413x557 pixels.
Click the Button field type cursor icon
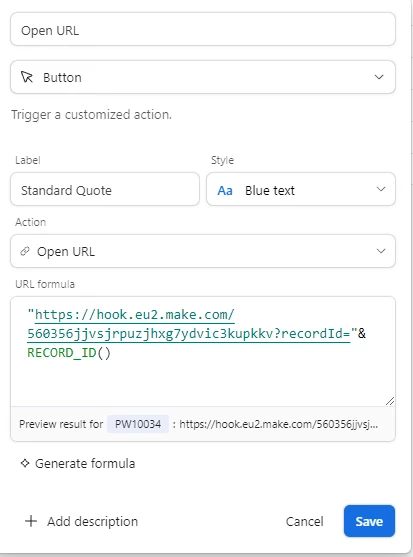click(x=27, y=77)
